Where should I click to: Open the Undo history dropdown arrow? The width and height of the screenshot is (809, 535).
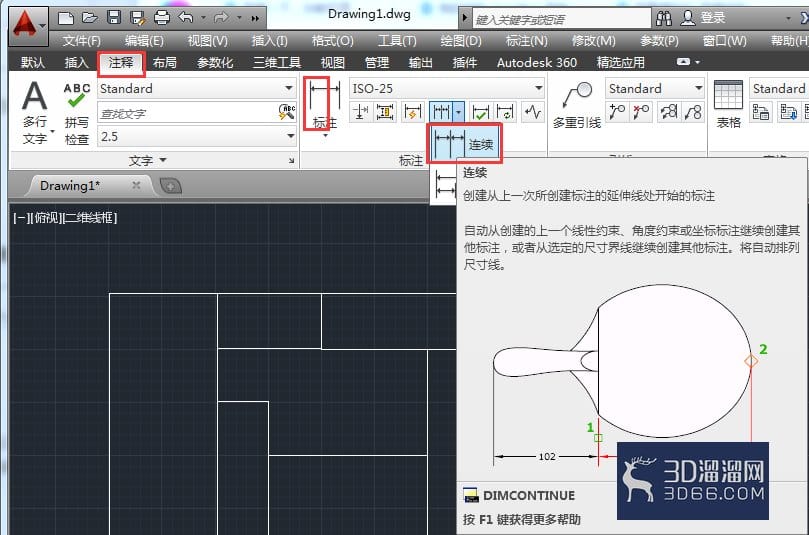203,18
